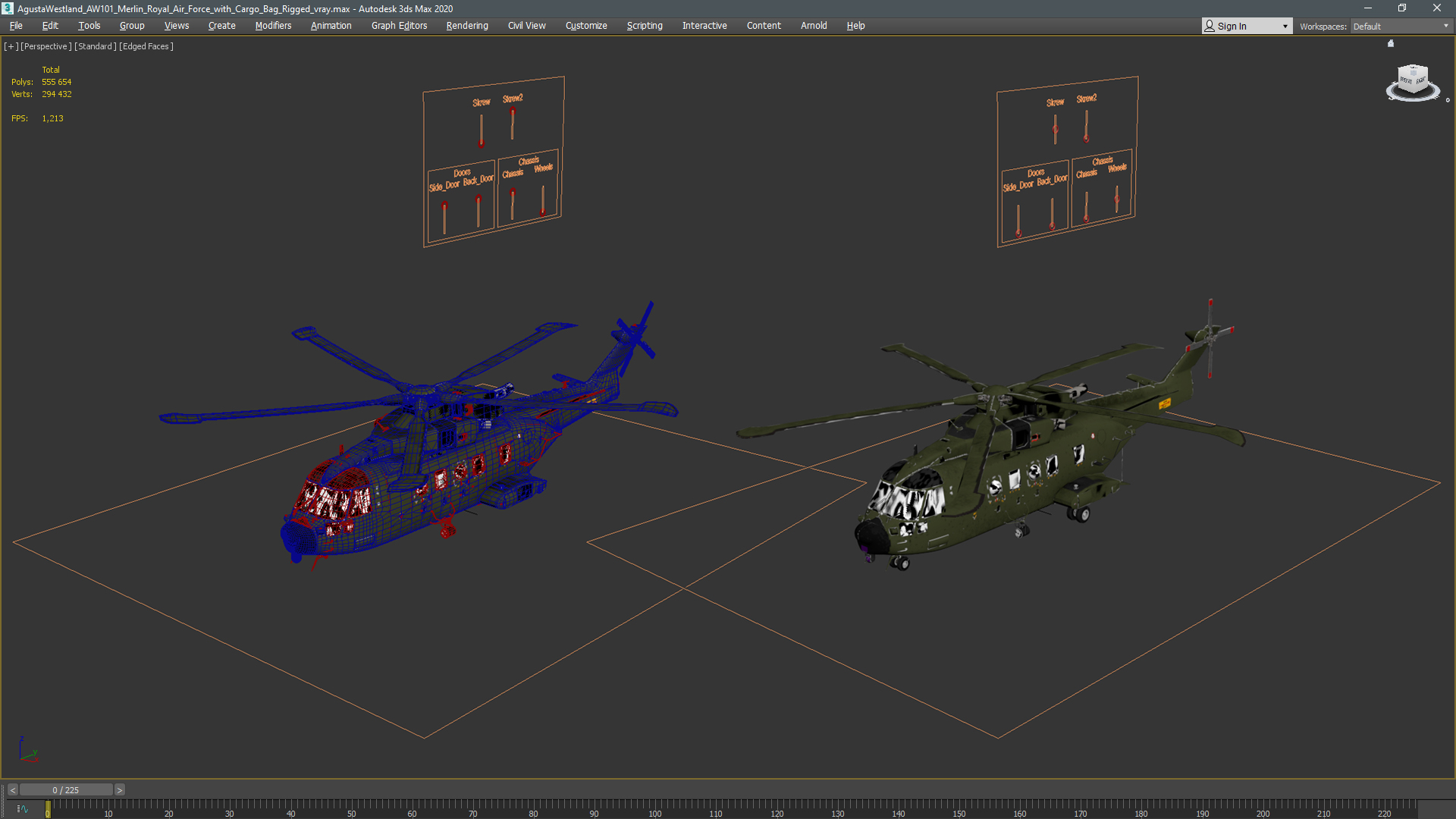Open the [Edged Faces] display mode menu
Viewport: 1456px width, 819px height.
pos(146,46)
